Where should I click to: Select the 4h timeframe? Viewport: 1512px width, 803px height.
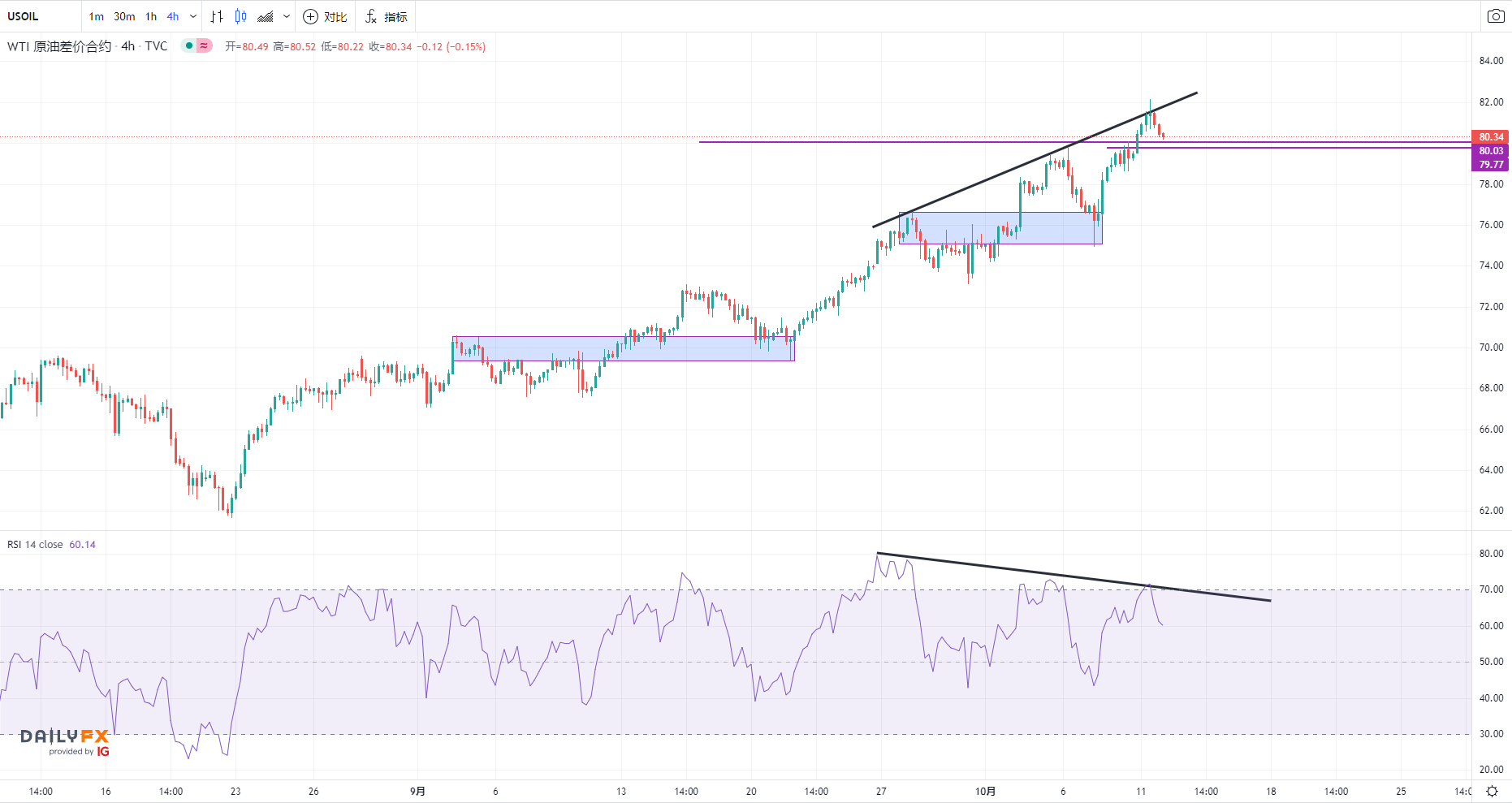pyautogui.click(x=173, y=16)
